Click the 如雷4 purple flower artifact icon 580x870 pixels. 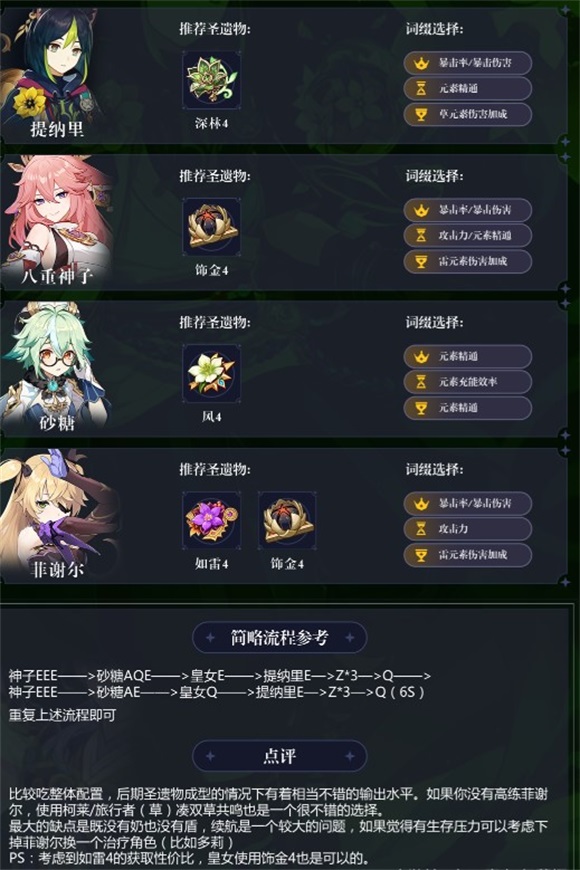[x=211, y=521]
